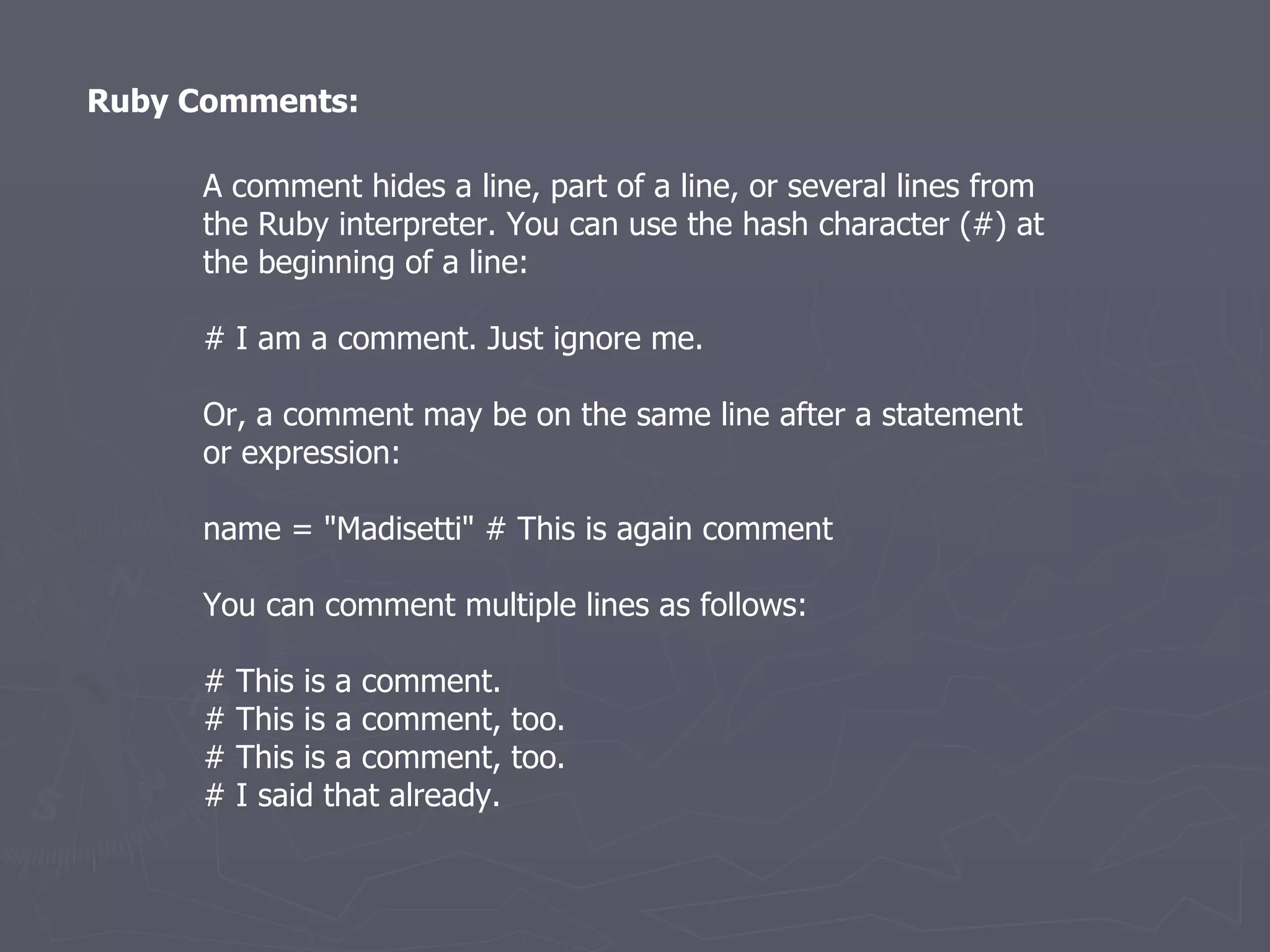
Task: Click the "# This is a comment." line
Action: point(352,681)
